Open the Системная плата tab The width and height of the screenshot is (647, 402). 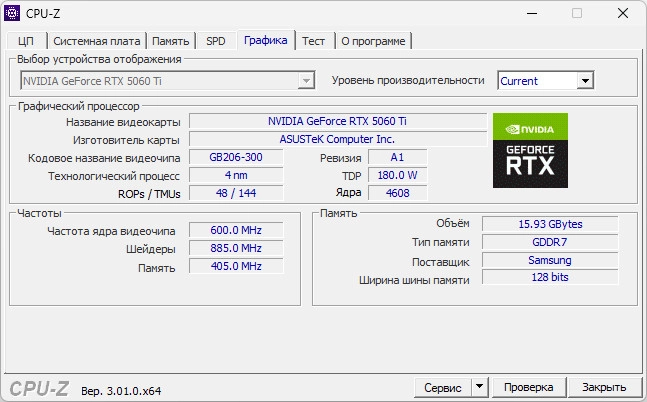point(97,41)
